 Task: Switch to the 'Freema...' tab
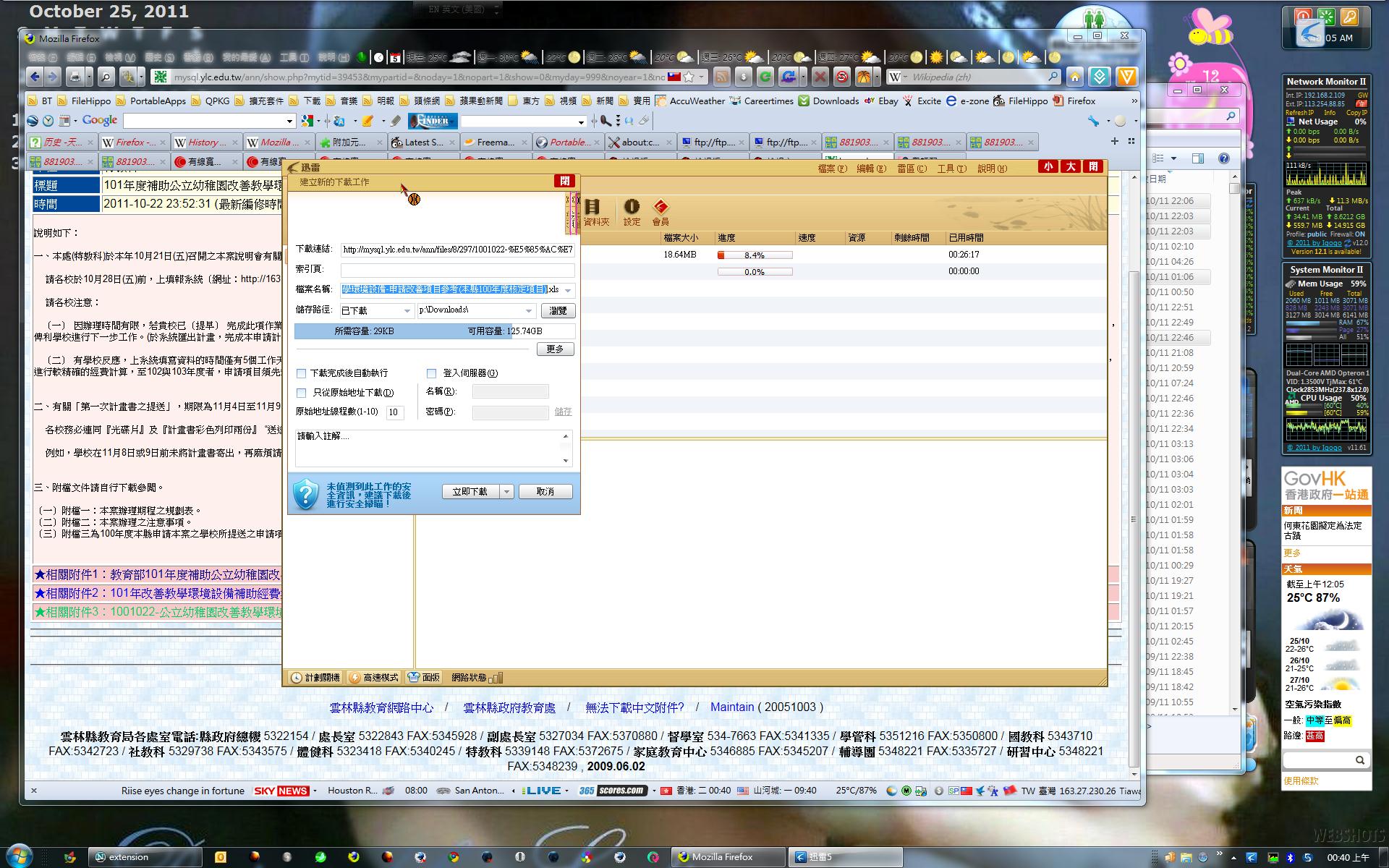click(496, 142)
